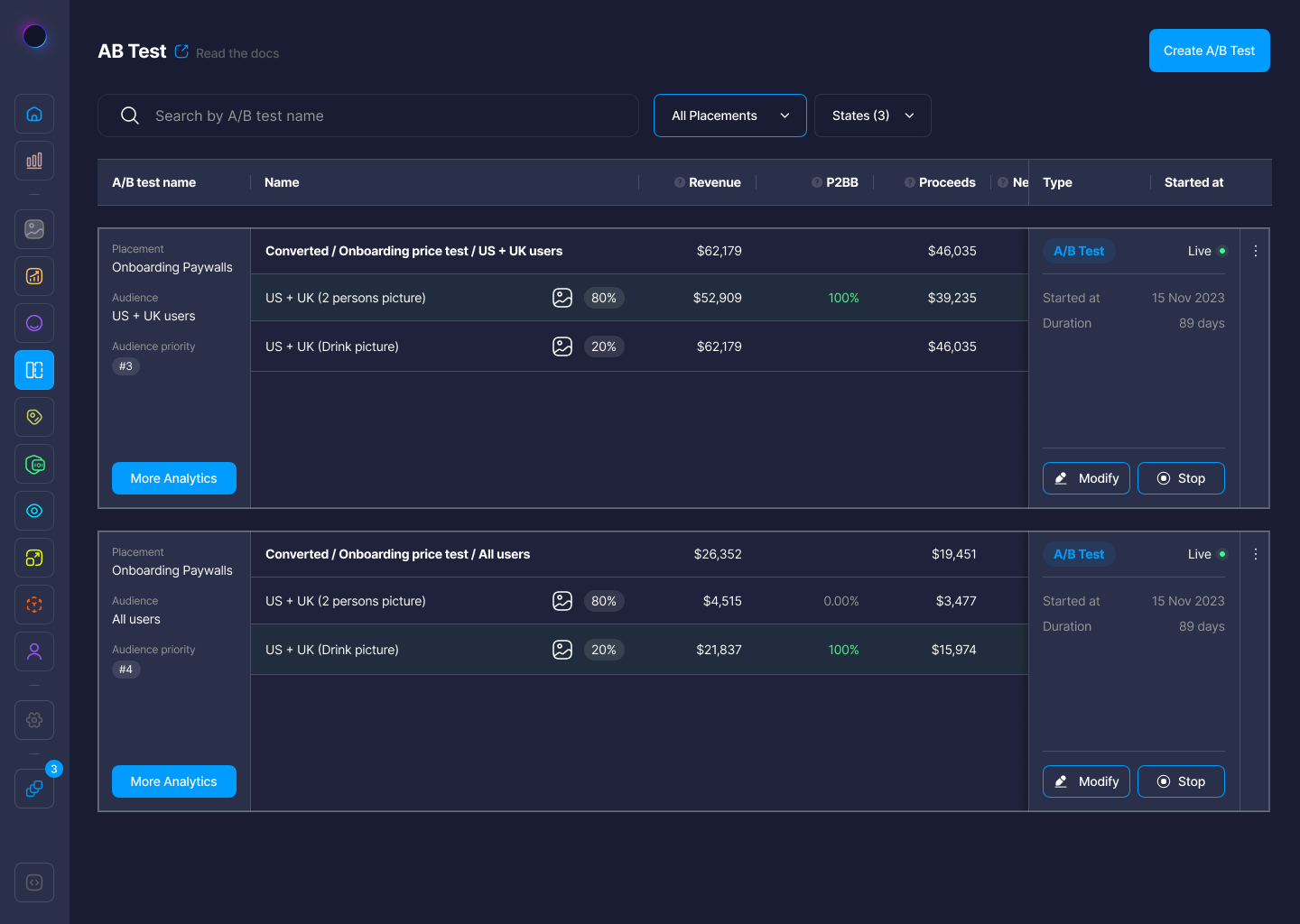This screenshot has height=924, width=1300.
Task: Click the paywall image icon for first 80% variant
Action: 562,298
